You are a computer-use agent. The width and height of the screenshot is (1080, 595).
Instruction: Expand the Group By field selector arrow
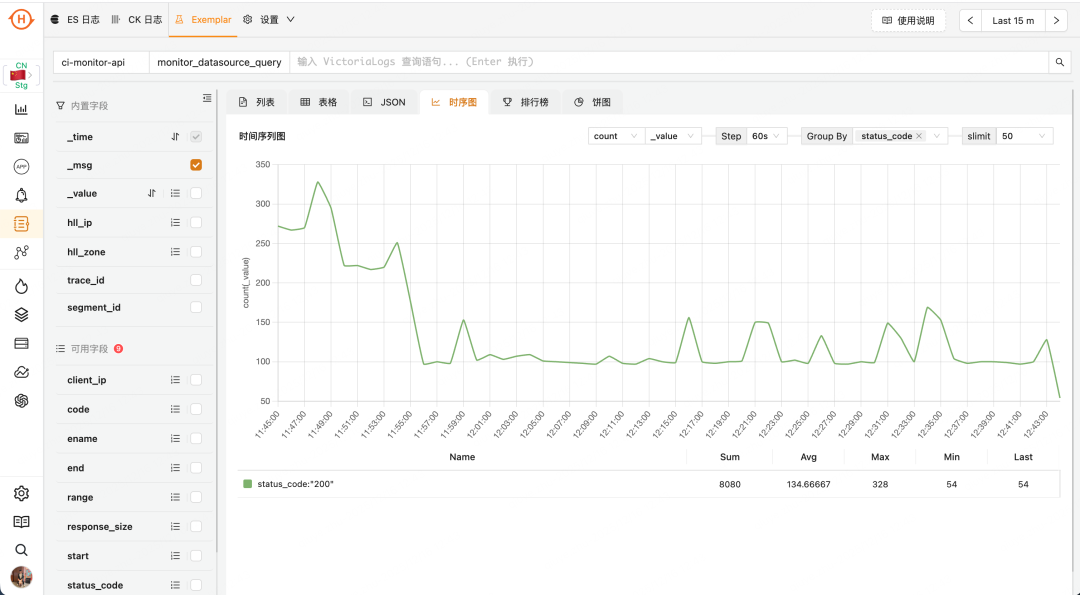(937, 136)
